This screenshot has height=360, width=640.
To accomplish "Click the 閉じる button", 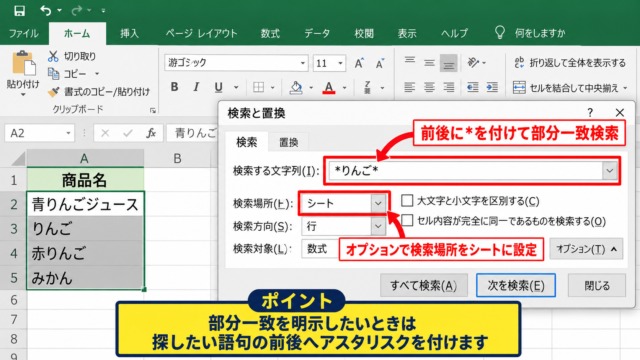I will click(x=597, y=285).
